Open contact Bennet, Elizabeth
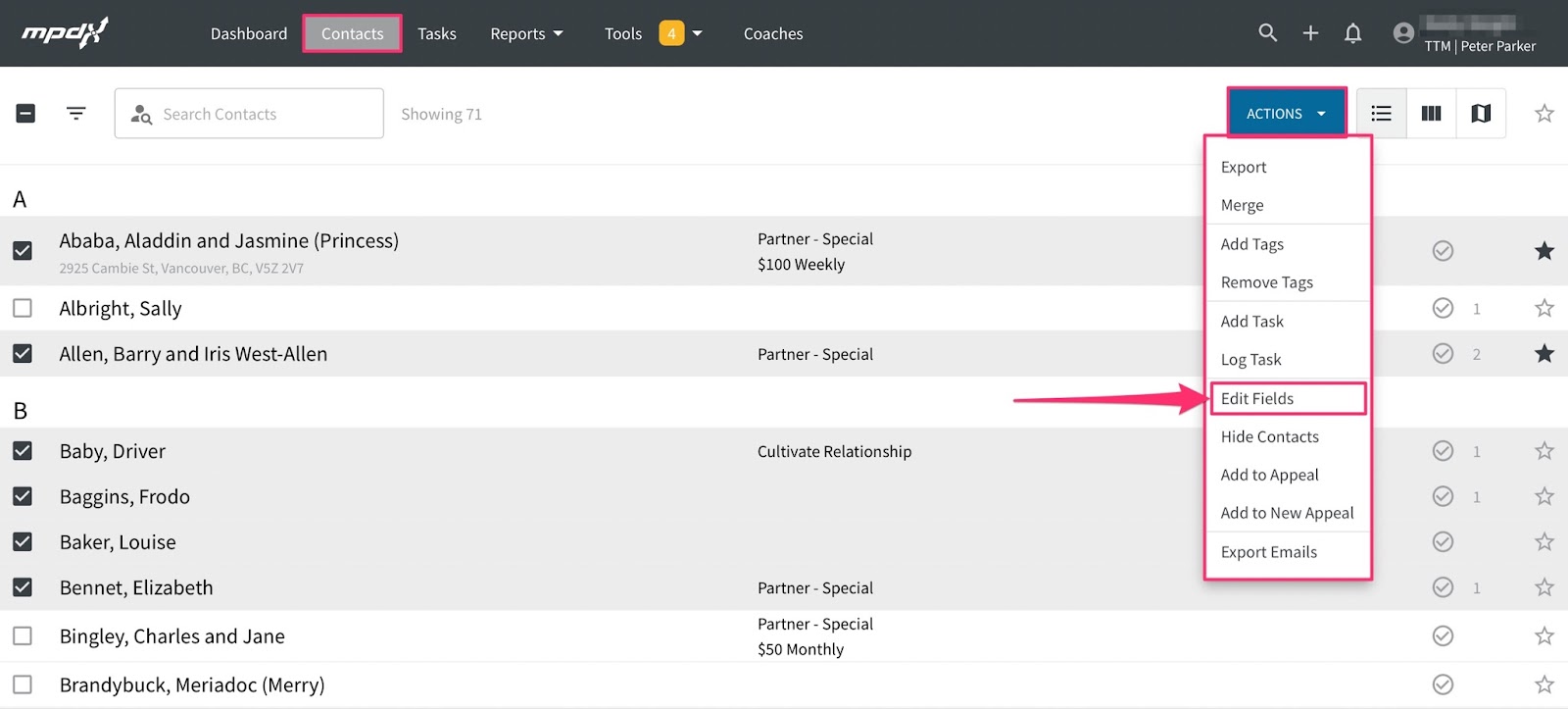1568x709 pixels. 136,587
